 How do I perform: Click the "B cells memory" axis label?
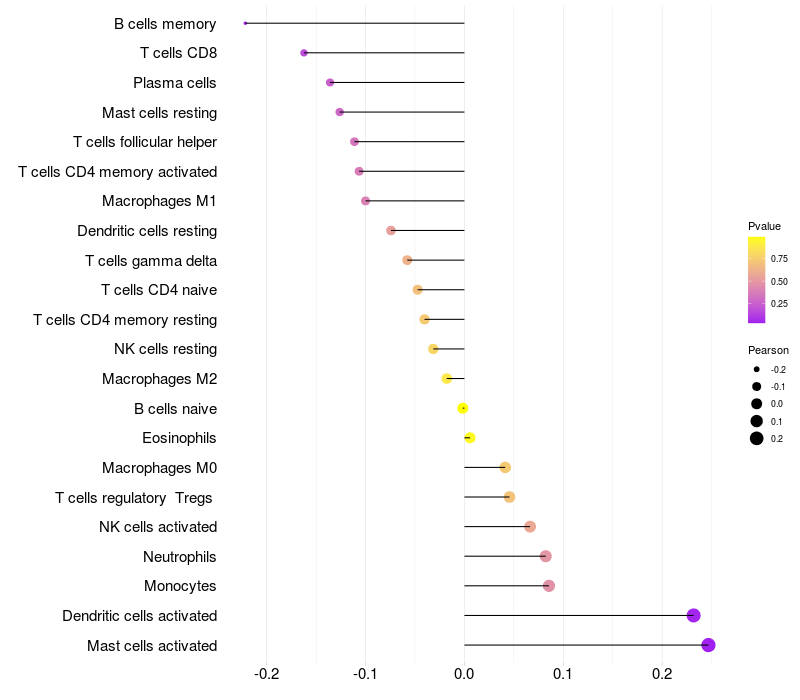click(165, 23)
